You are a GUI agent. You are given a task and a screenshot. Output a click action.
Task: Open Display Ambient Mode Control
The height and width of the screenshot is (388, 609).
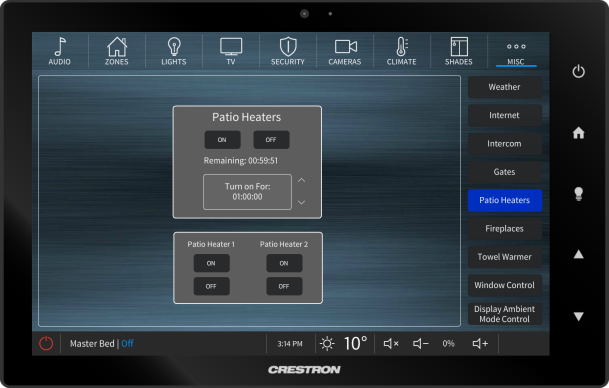point(505,314)
